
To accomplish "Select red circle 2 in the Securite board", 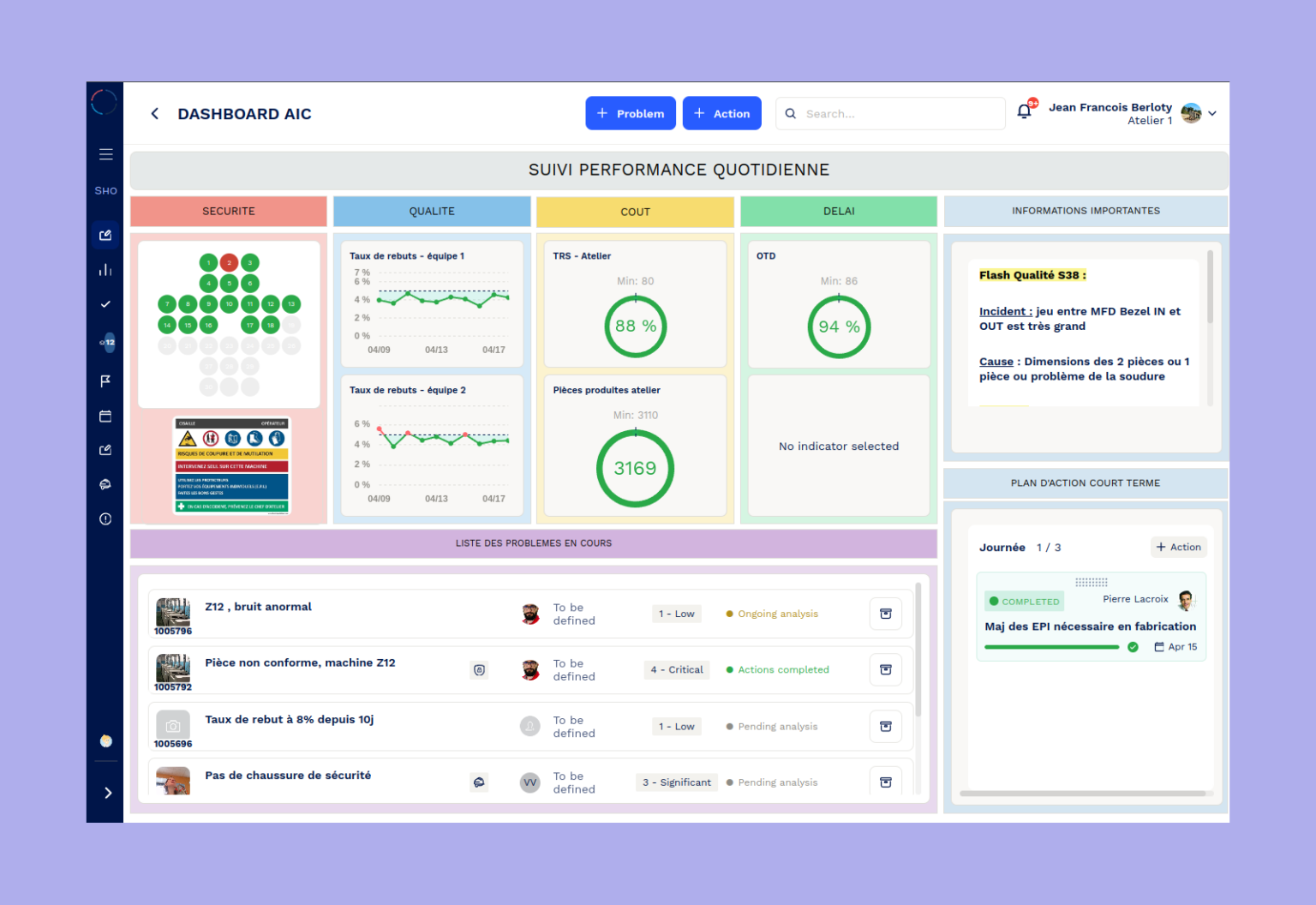I will coord(229,262).
